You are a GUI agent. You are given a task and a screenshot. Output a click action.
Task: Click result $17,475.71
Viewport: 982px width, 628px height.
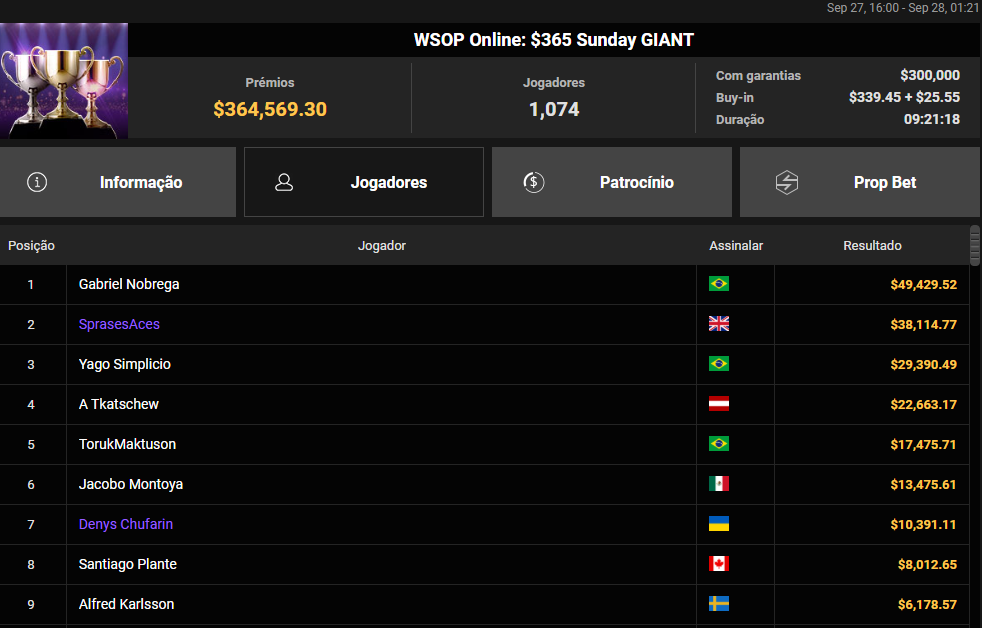coord(924,445)
